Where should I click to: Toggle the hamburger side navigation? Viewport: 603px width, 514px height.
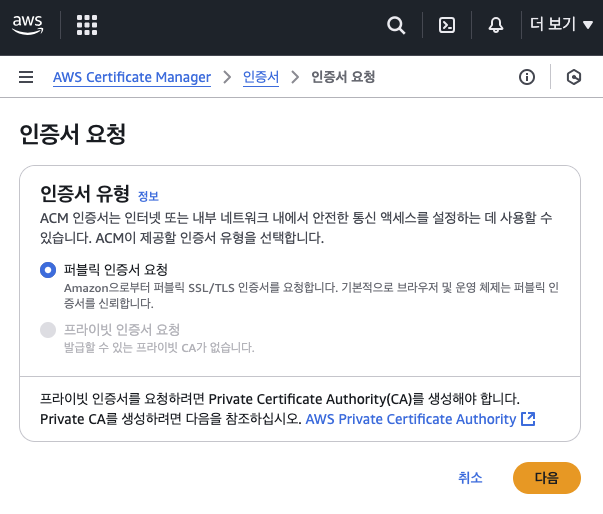coord(26,77)
